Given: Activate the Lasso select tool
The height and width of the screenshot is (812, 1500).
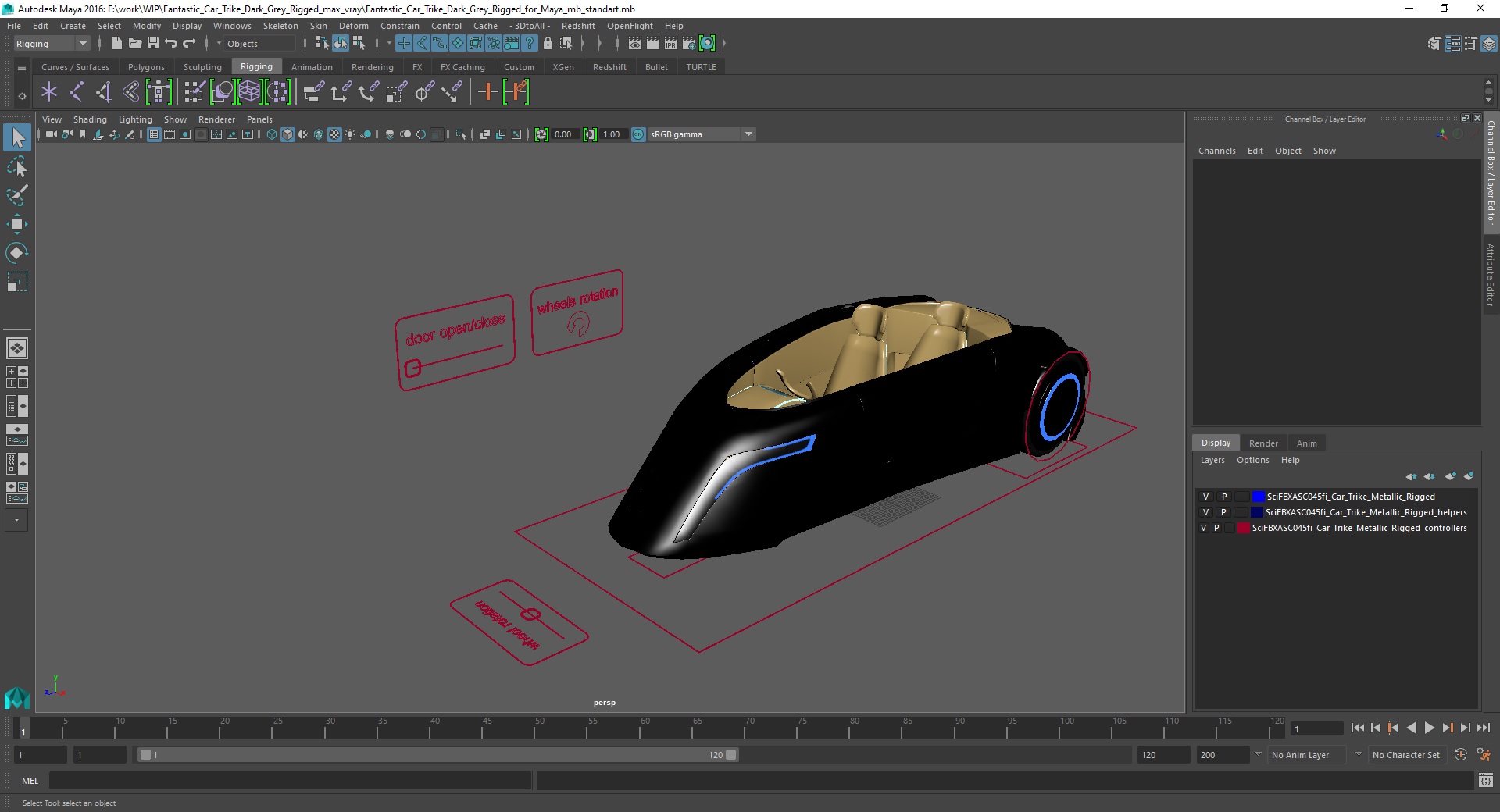Looking at the screenshot, I should tap(17, 167).
